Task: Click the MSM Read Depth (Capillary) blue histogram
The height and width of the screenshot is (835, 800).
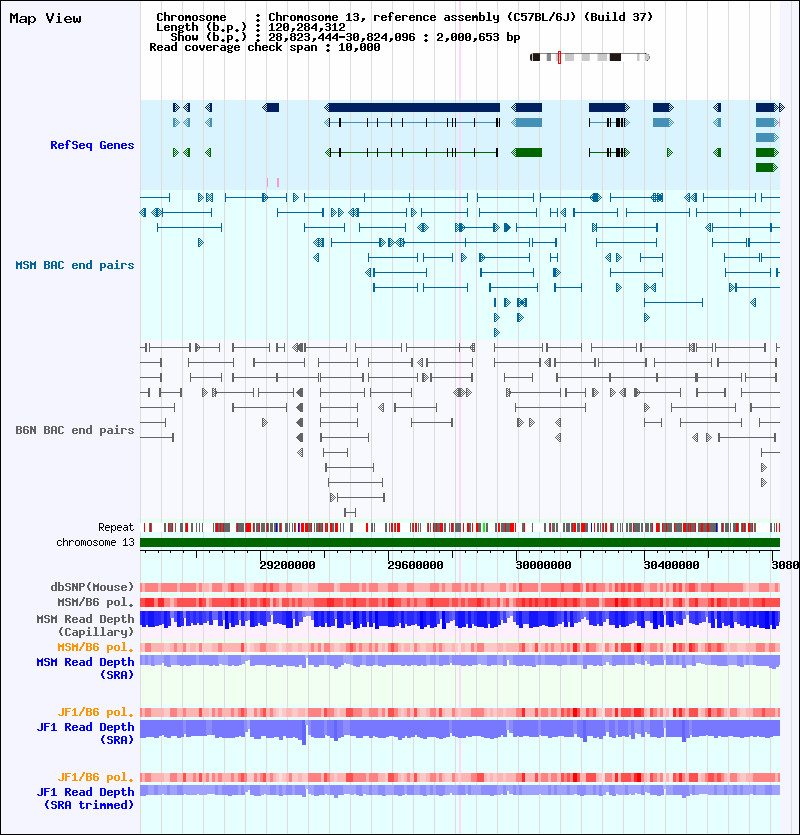Action: [460, 620]
